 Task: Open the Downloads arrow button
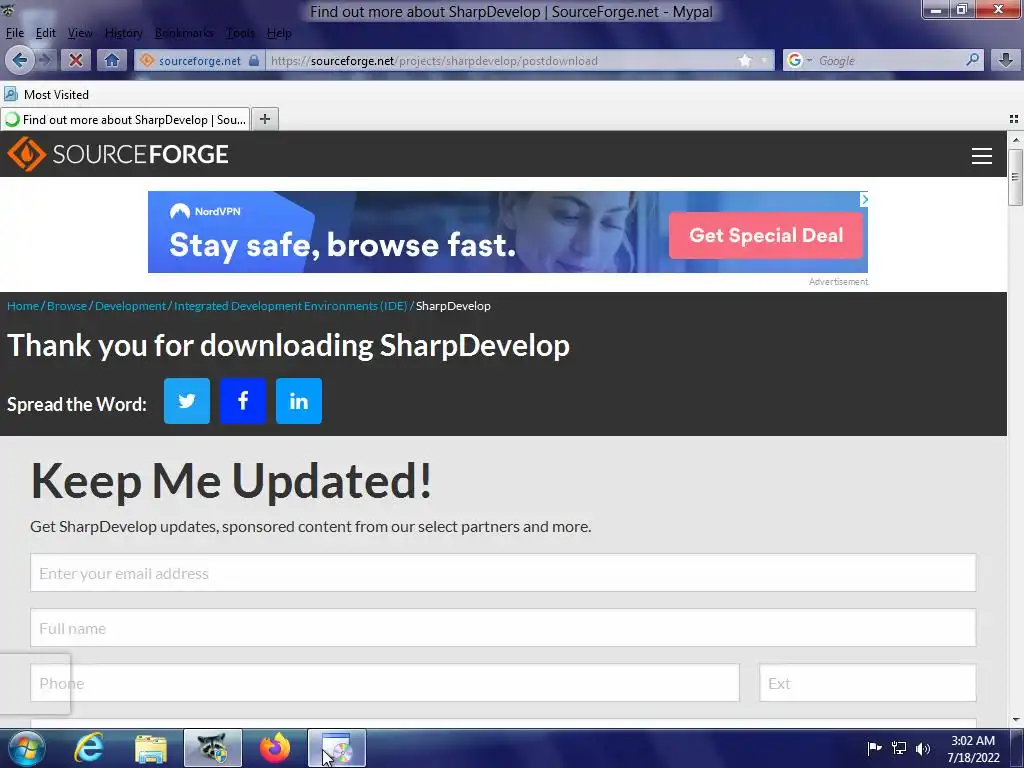pyautogui.click(x=1006, y=61)
